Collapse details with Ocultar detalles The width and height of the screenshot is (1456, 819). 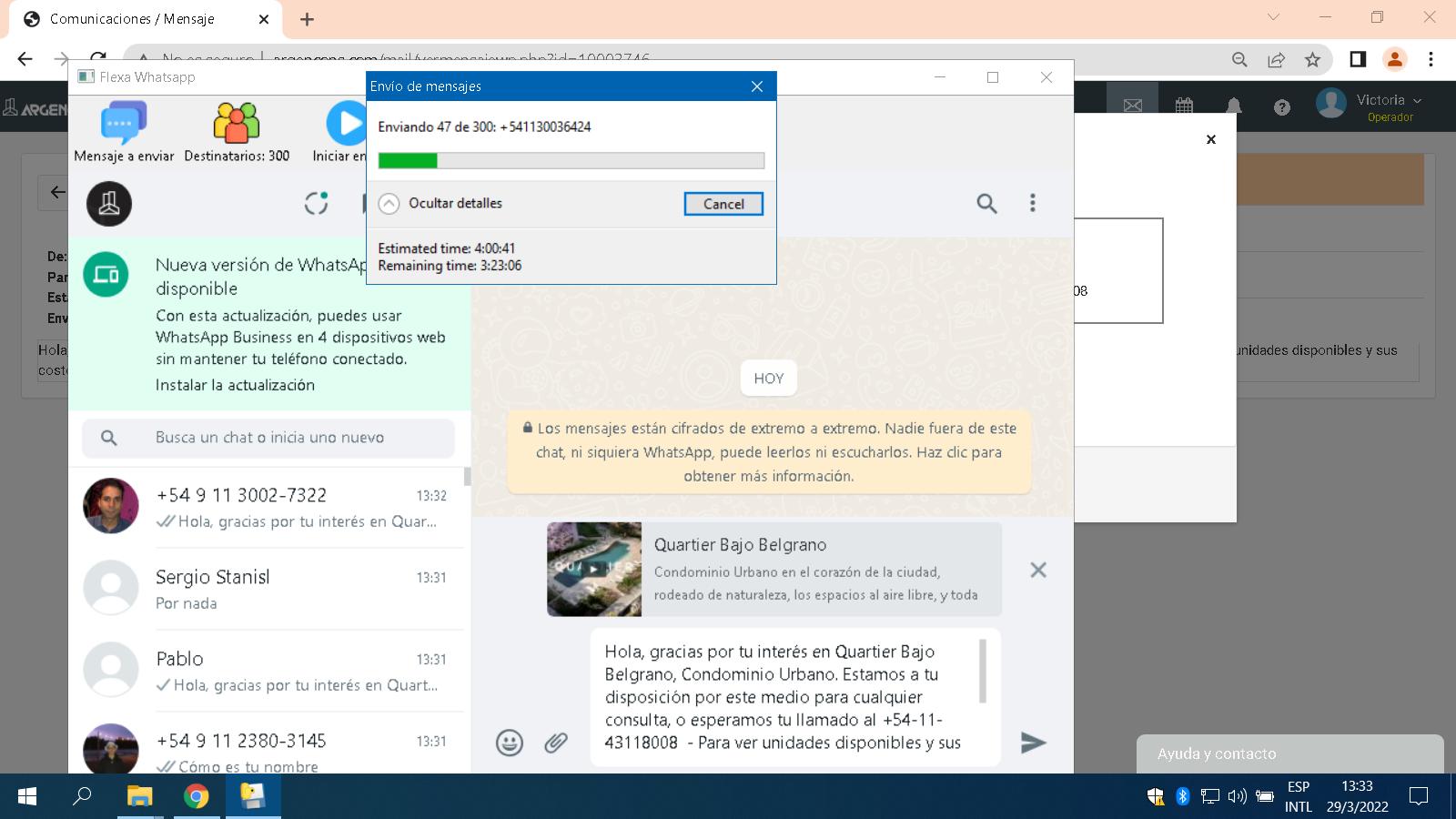point(440,203)
